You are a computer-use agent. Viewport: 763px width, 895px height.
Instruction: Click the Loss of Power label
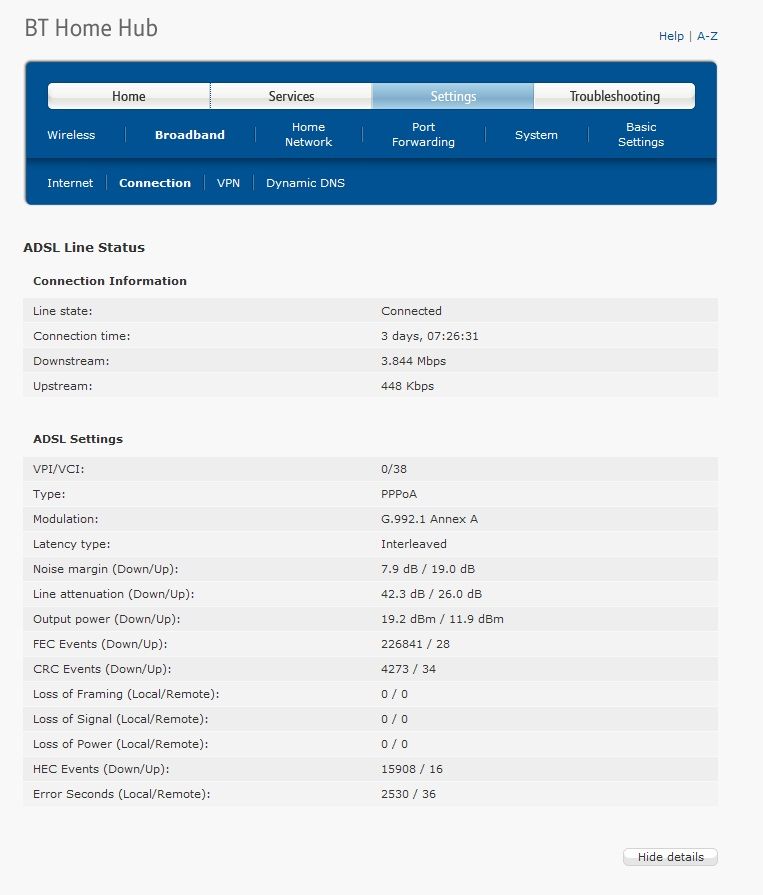(120, 744)
